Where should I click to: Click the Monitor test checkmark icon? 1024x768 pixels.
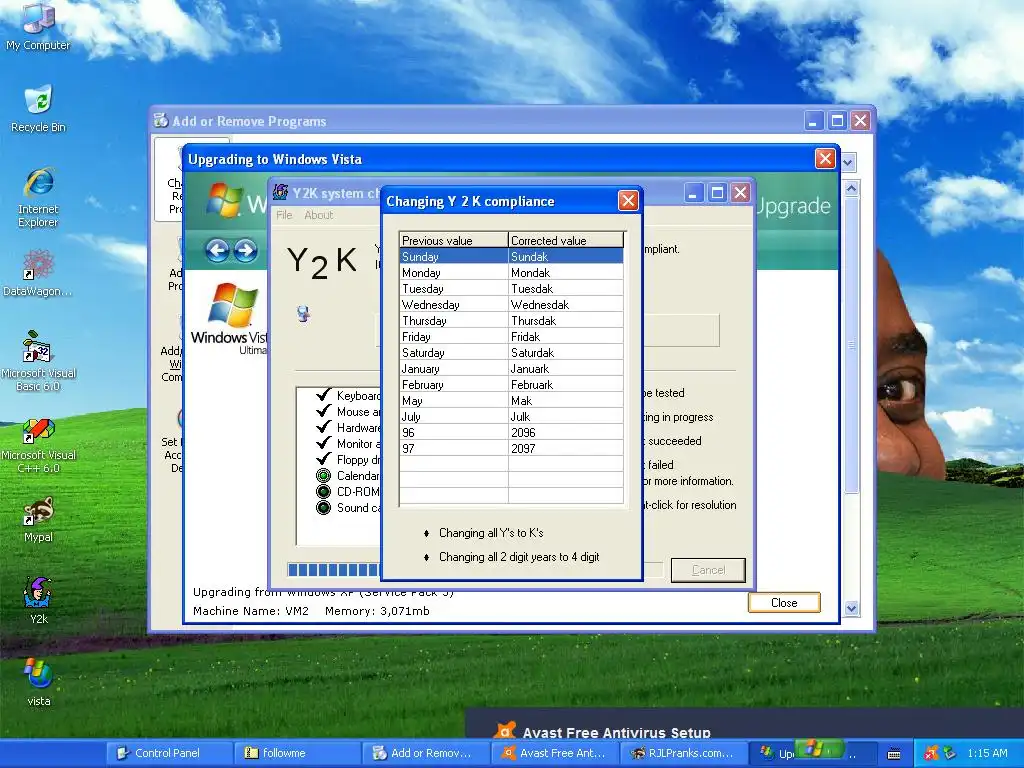pyautogui.click(x=323, y=443)
